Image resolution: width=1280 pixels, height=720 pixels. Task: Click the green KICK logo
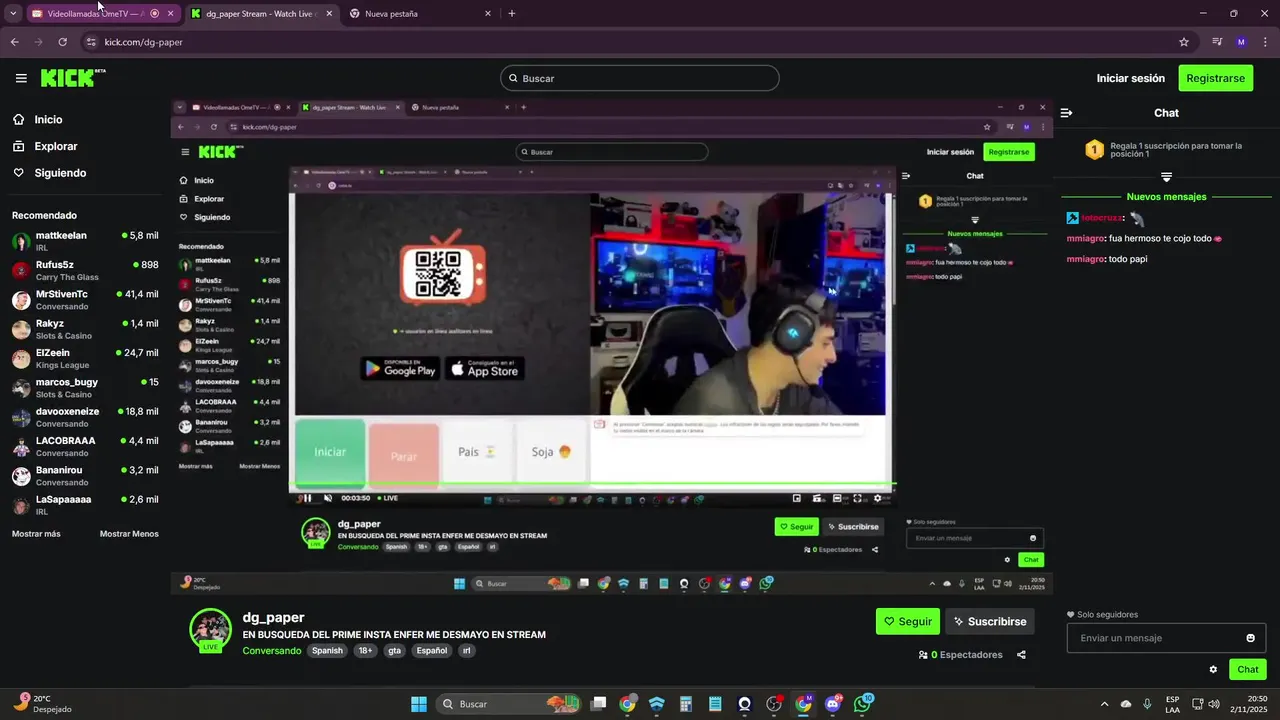pyautogui.click(x=72, y=78)
